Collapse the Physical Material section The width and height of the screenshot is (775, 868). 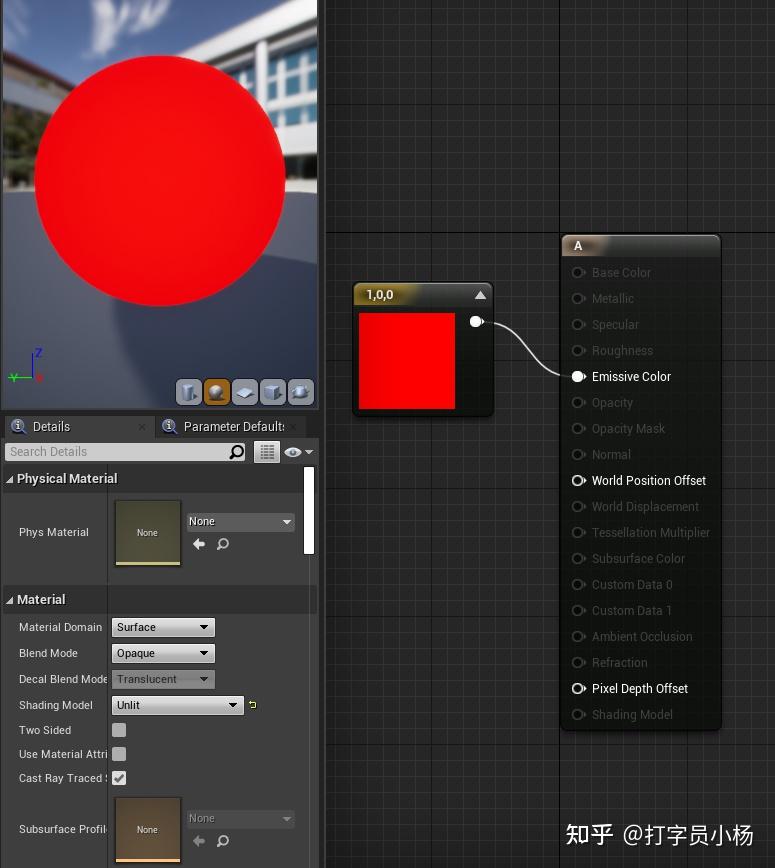click(9, 479)
